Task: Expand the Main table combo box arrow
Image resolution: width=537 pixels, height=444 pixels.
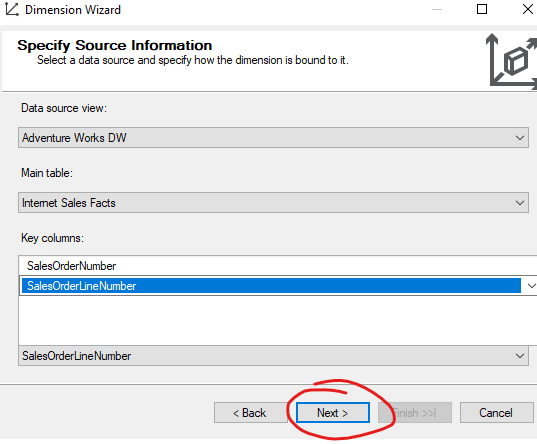Action: click(520, 203)
